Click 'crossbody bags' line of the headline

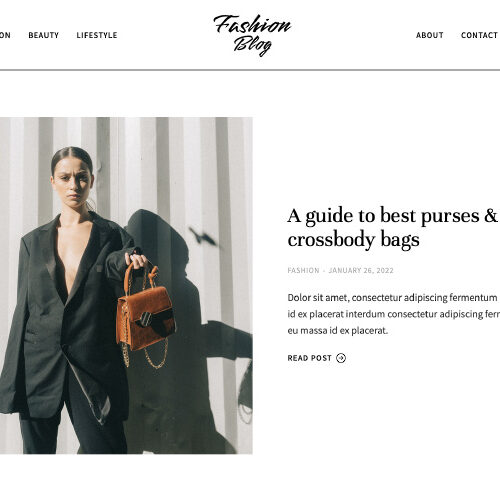353,240
